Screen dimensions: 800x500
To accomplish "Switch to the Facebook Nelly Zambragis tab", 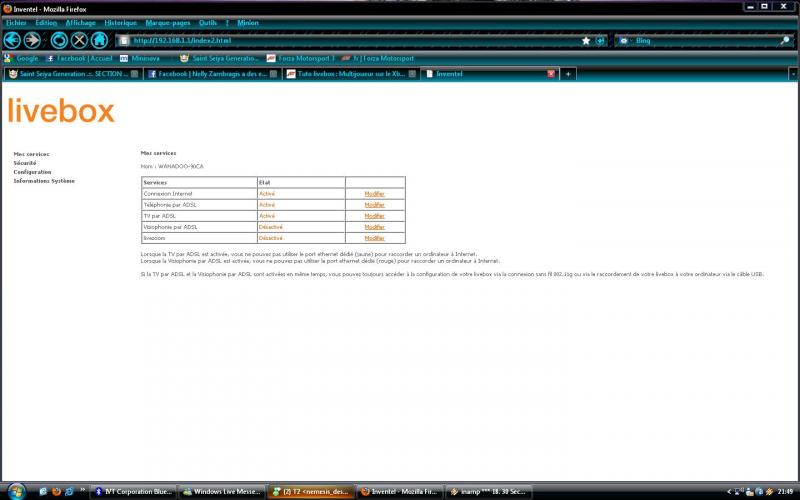I will point(212,74).
